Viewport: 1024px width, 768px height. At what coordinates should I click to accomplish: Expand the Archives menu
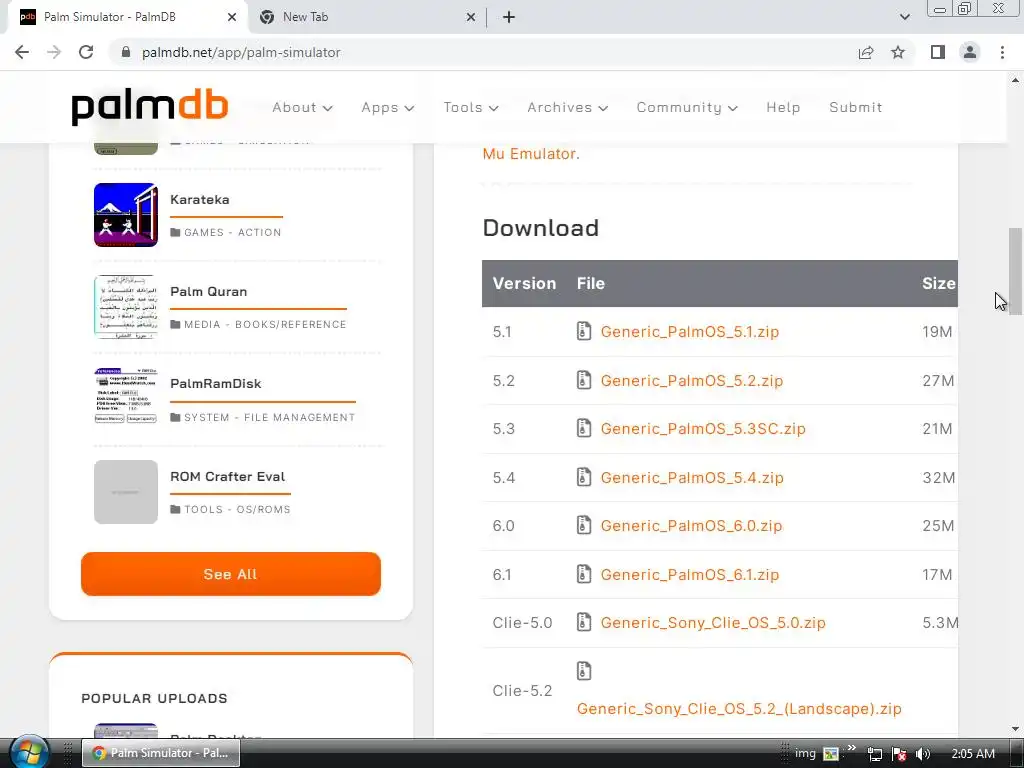(x=568, y=108)
